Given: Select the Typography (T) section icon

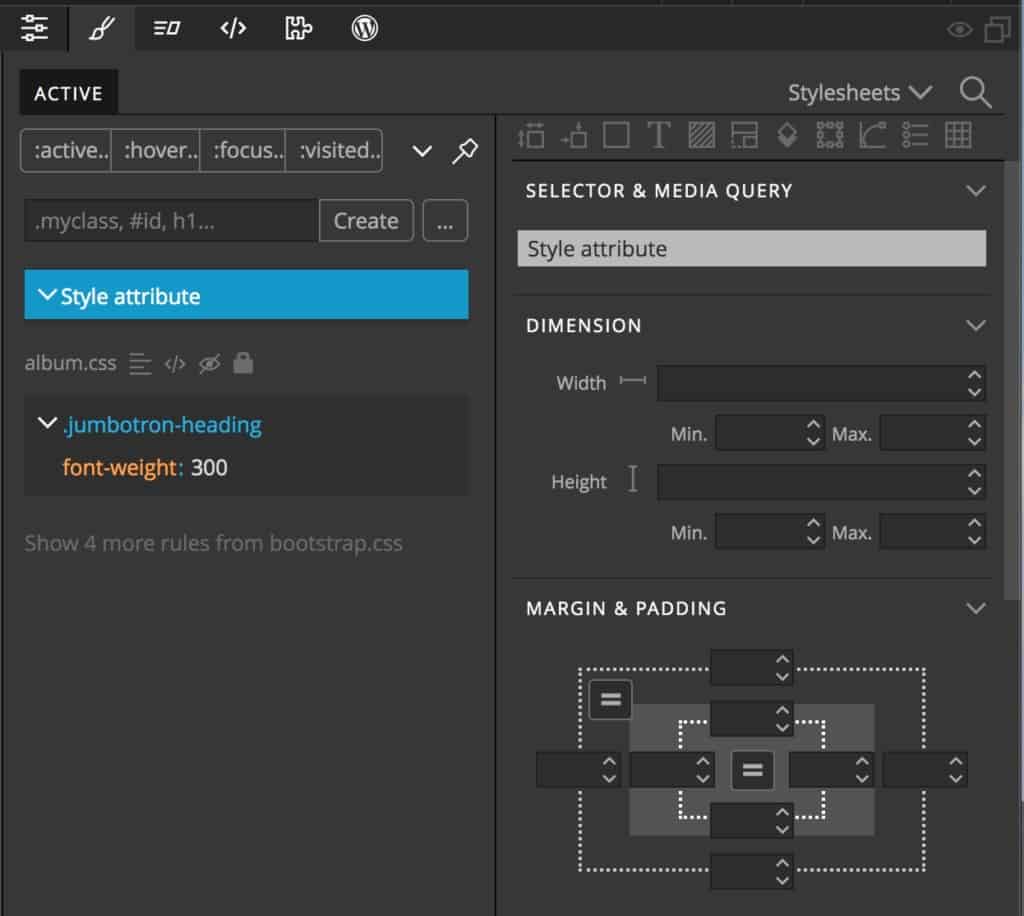Looking at the screenshot, I should point(657,137).
